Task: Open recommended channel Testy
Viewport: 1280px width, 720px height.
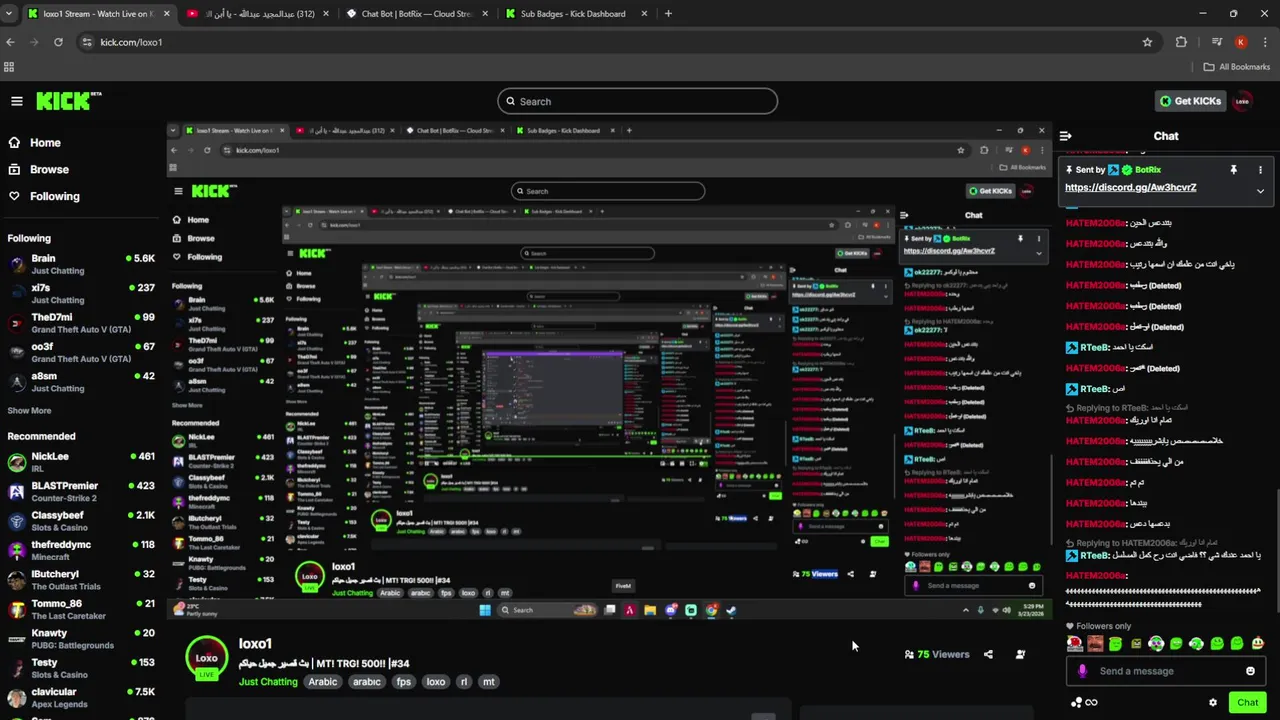Action: click(x=80, y=668)
